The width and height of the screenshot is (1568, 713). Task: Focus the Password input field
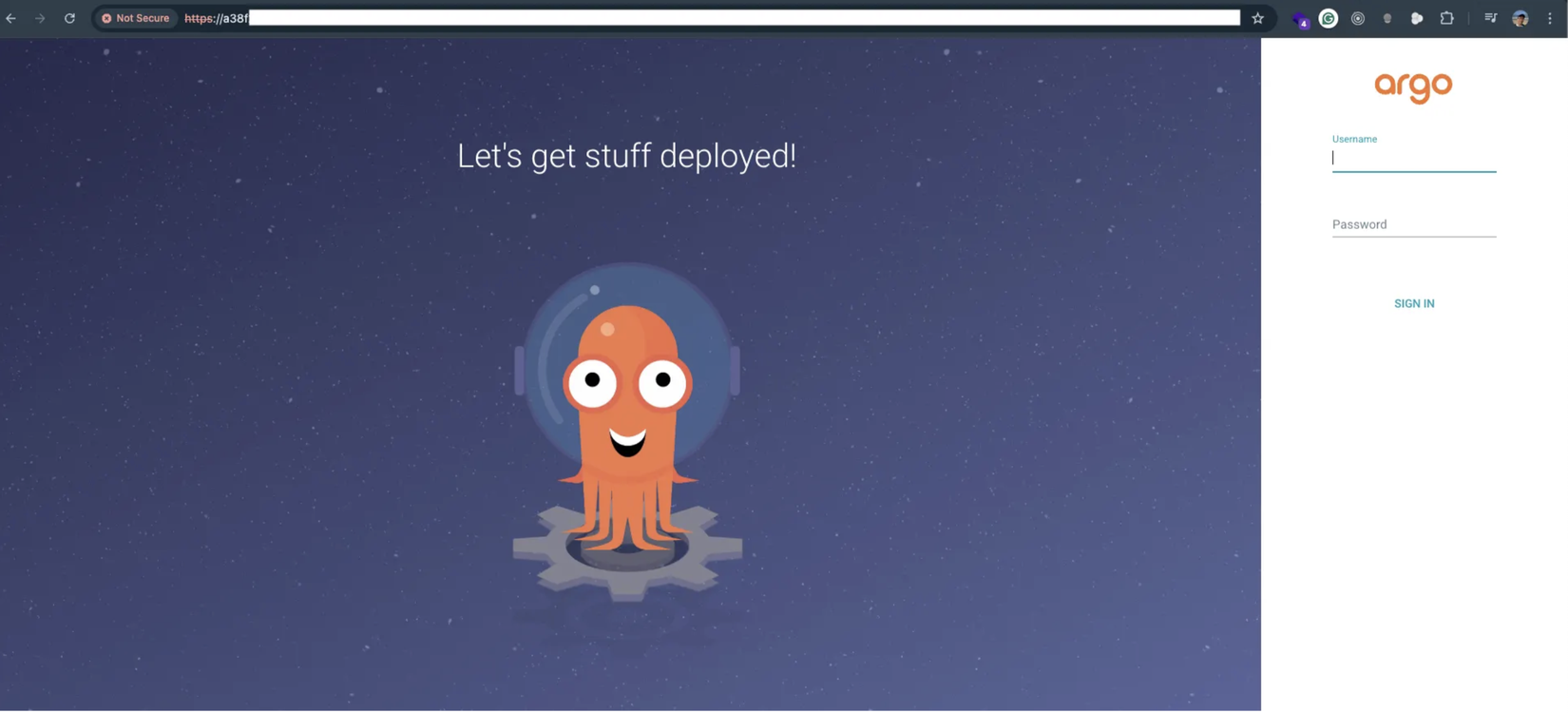click(1414, 224)
